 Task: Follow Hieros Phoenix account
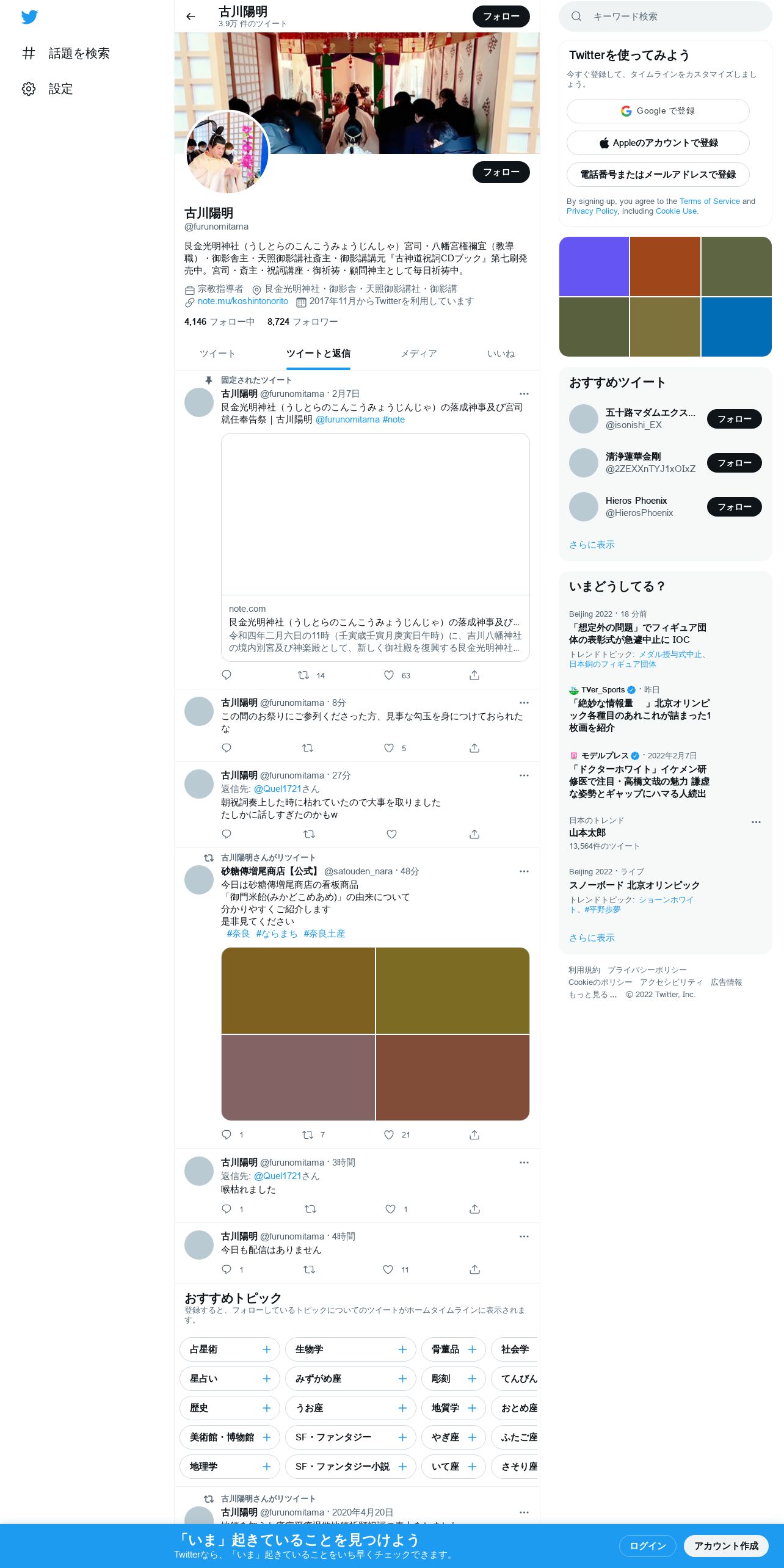point(735,507)
